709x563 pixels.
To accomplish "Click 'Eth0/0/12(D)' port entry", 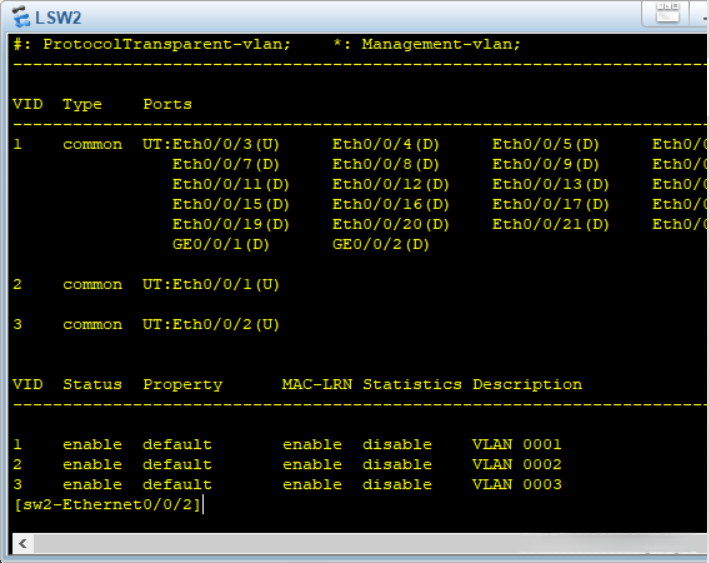I will 391,185.
